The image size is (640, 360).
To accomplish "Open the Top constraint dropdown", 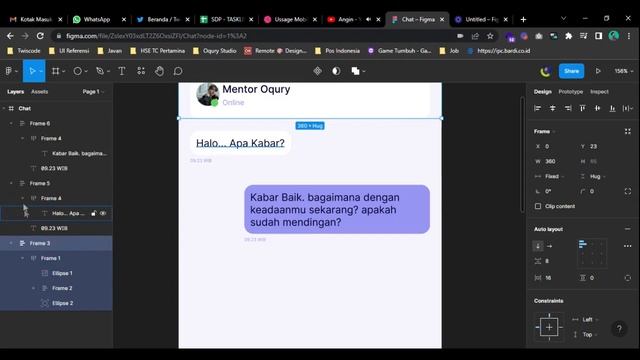I will point(586,335).
